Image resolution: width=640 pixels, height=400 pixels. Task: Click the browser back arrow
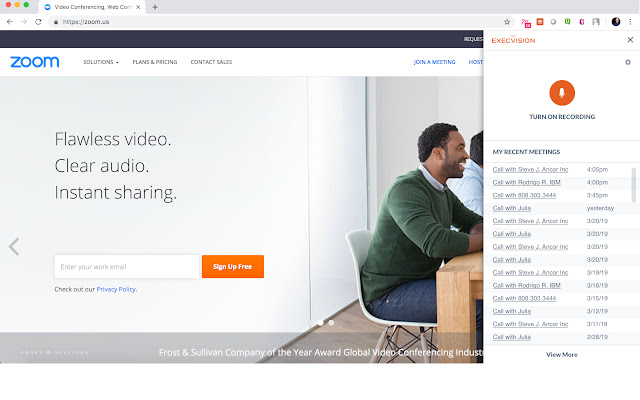click(x=10, y=22)
